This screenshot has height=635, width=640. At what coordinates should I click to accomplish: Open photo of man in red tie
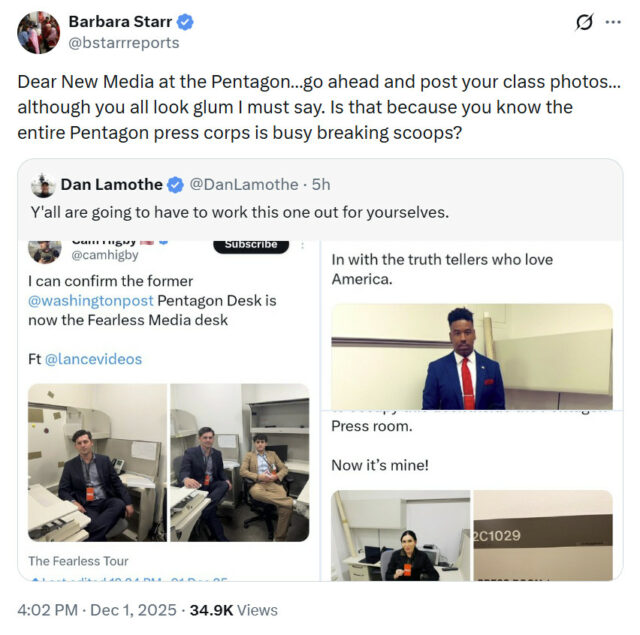[x=471, y=357]
